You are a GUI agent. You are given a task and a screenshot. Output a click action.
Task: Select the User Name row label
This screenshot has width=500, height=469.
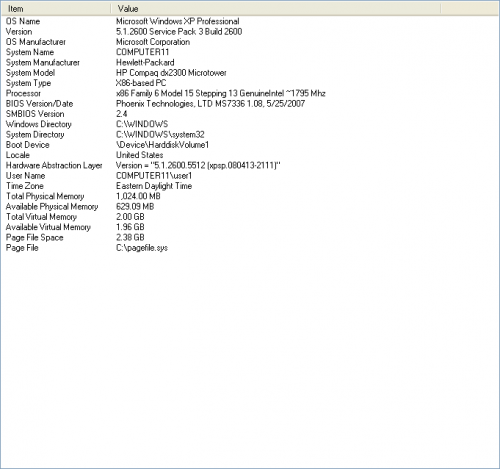click(x=25, y=176)
